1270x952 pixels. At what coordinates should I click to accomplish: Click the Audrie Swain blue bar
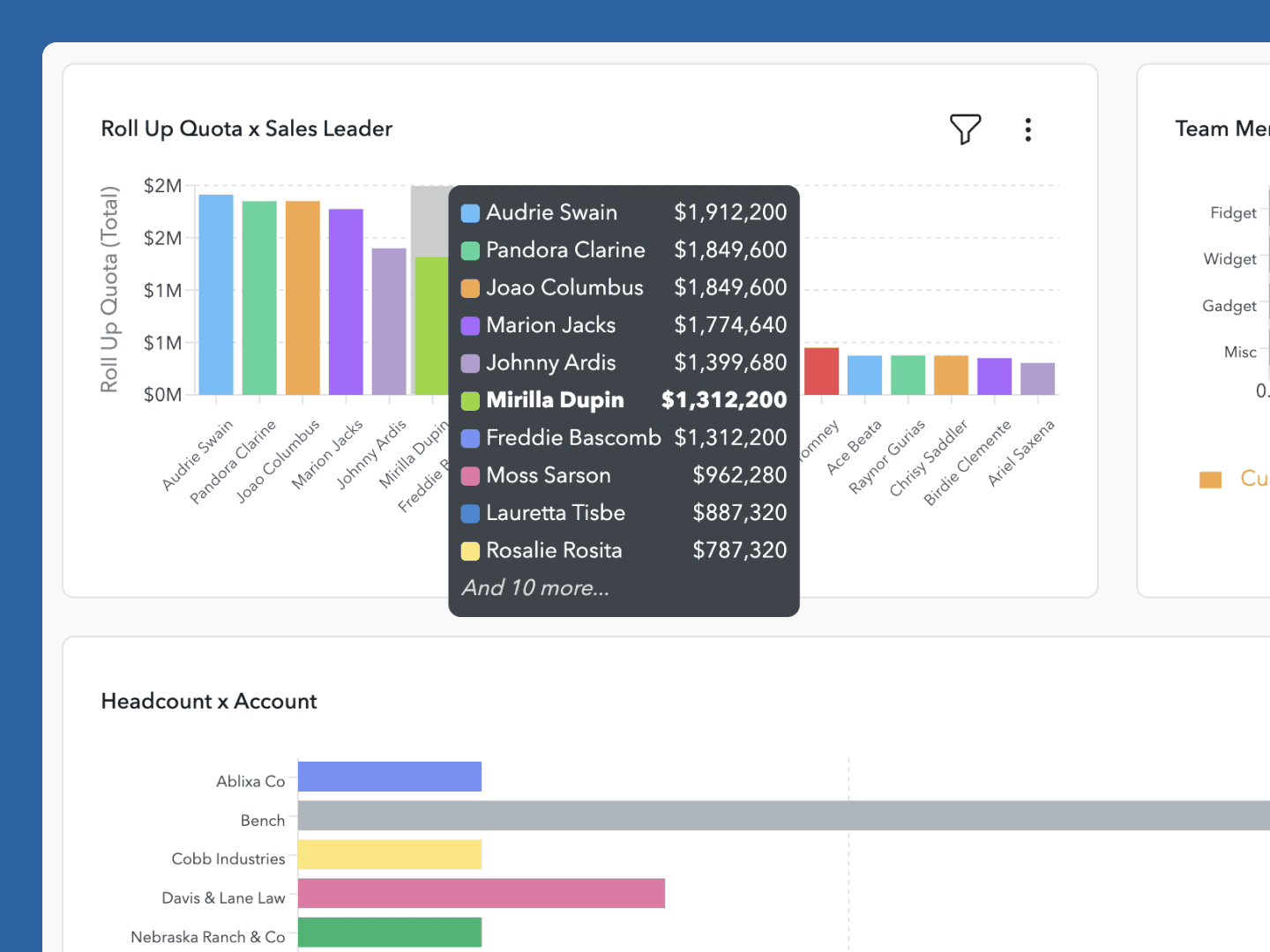click(216, 294)
